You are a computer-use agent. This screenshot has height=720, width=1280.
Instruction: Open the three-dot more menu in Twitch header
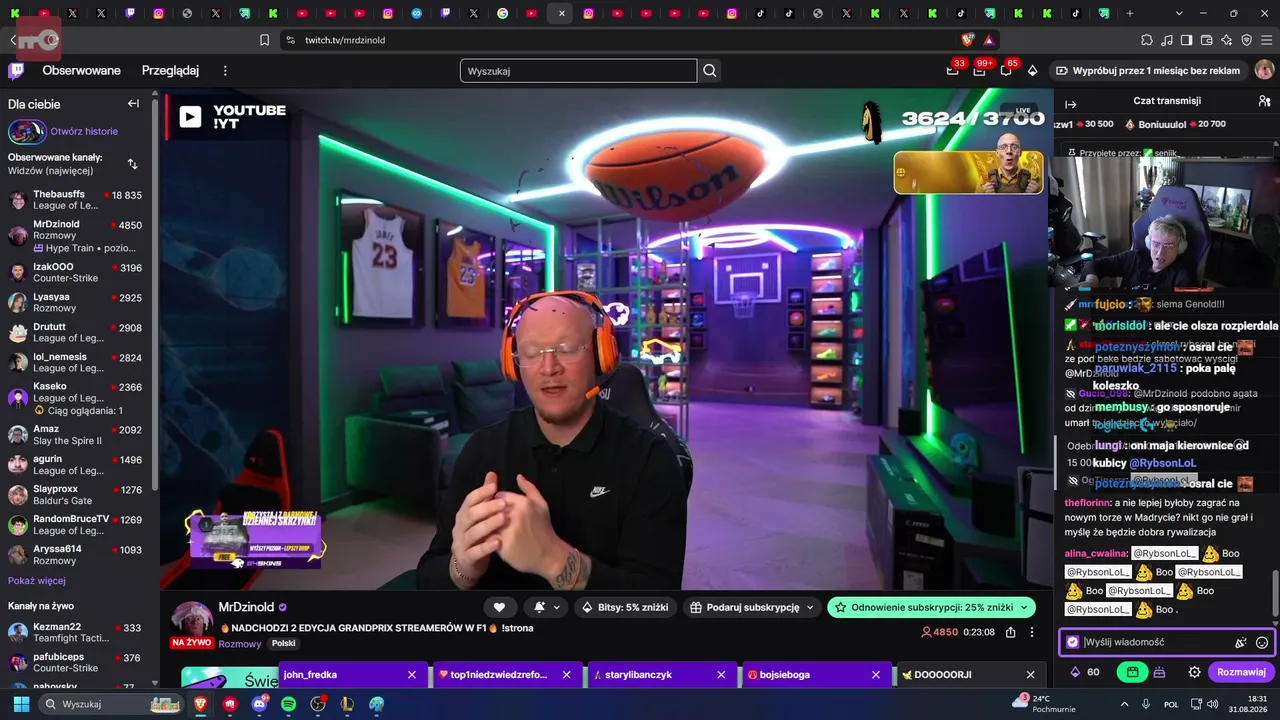click(x=225, y=71)
